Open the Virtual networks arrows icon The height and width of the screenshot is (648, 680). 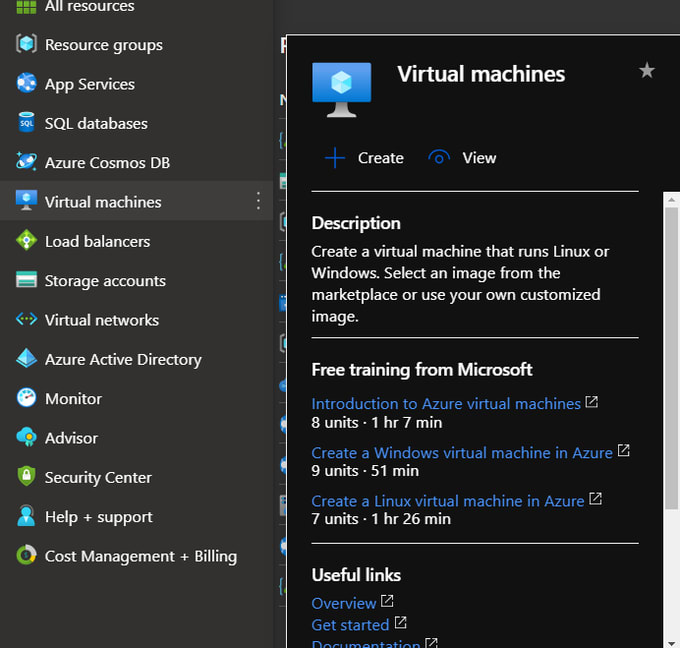pyautogui.click(x=26, y=319)
